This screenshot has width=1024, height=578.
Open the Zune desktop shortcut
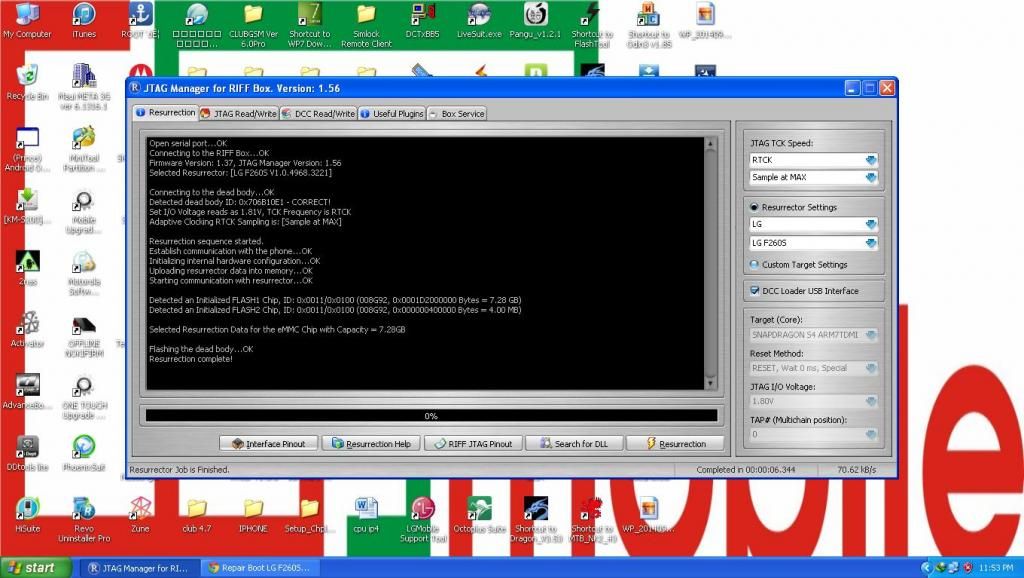[x=140, y=515]
